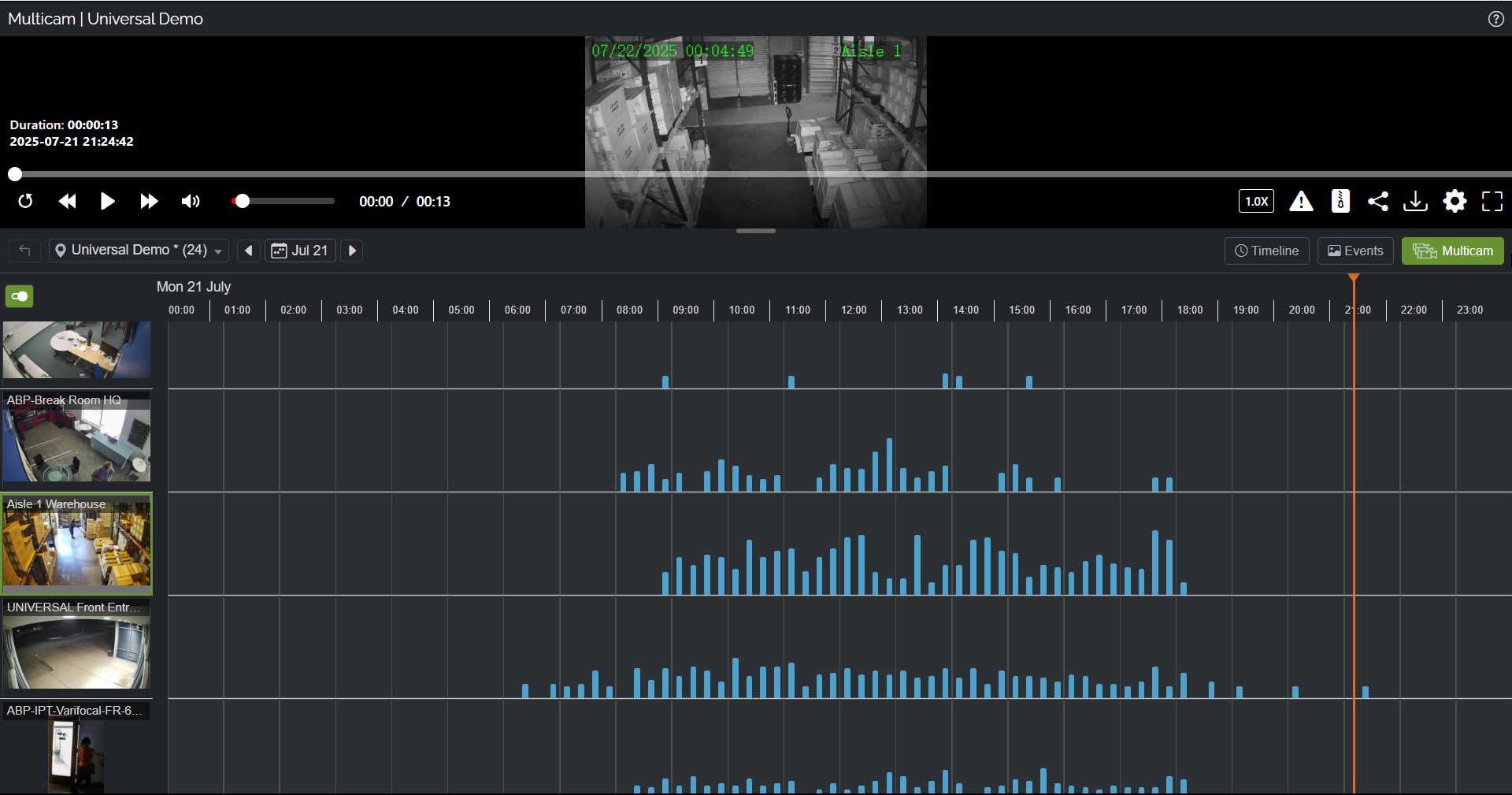Open the help question mark icon
The height and width of the screenshot is (795, 1512).
point(1496,19)
